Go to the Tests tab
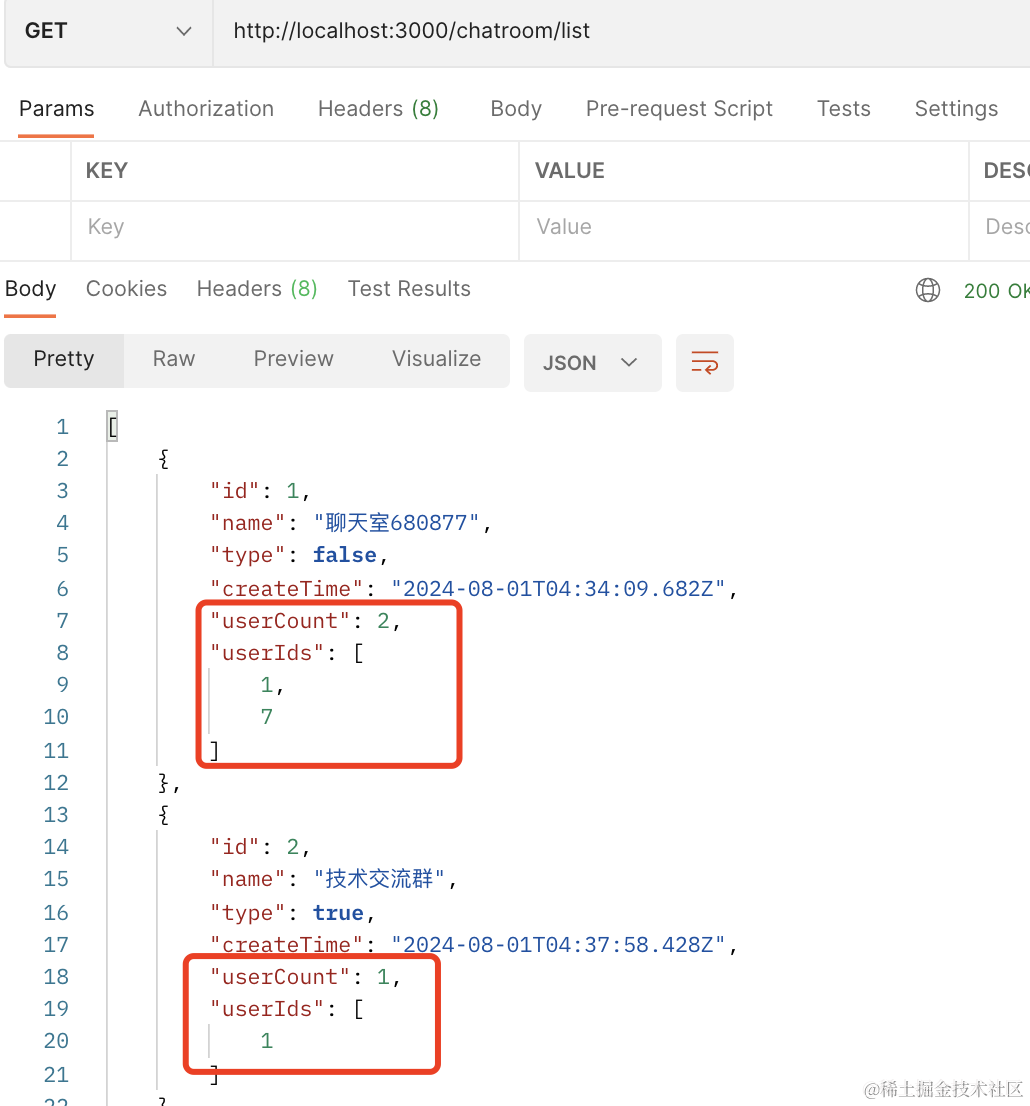 (x=843, y=109)
